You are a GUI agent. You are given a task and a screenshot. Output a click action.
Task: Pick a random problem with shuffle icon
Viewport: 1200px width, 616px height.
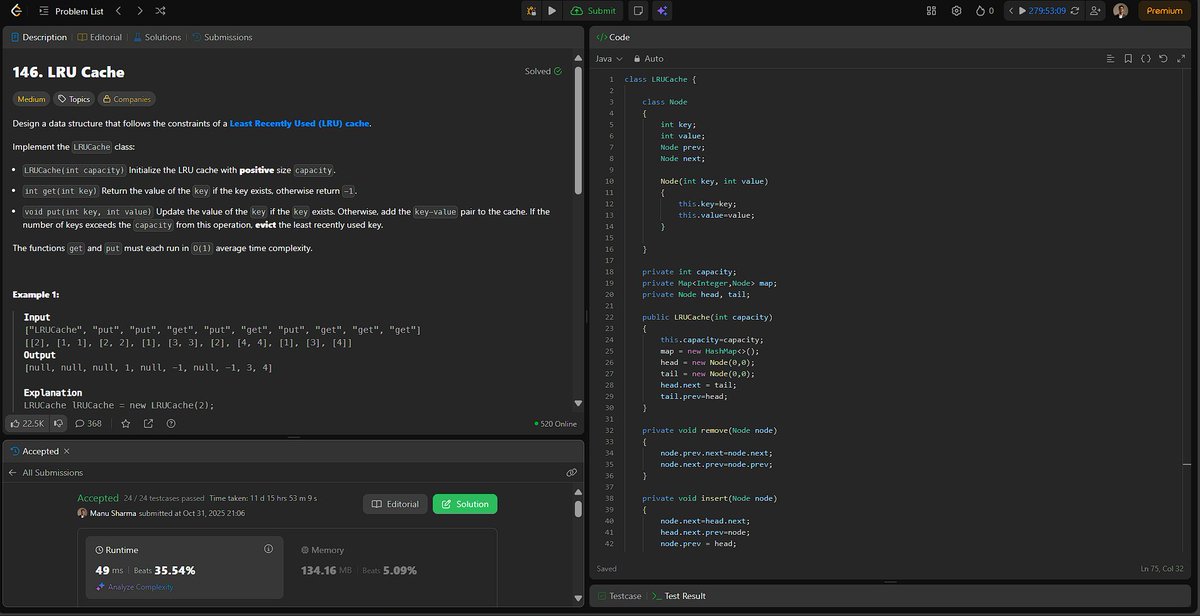click(161, 10)
